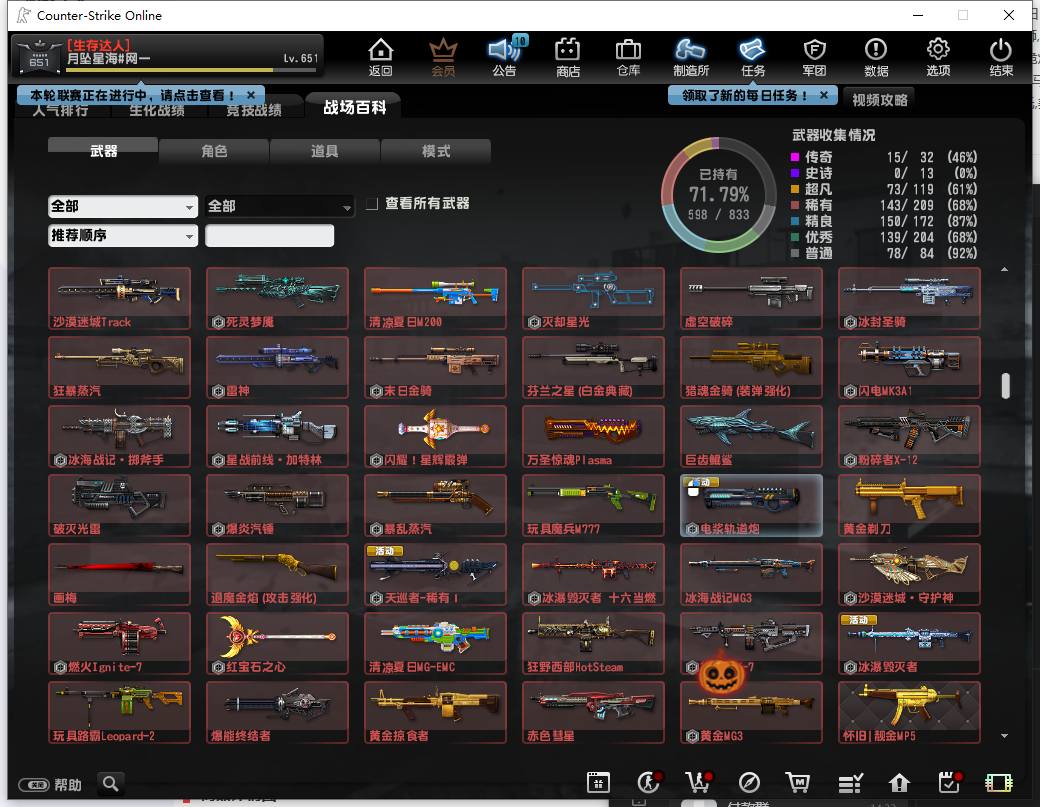
Task: Click the magnifier search icon beside 帮助
Action: click(x=111, y=784)
